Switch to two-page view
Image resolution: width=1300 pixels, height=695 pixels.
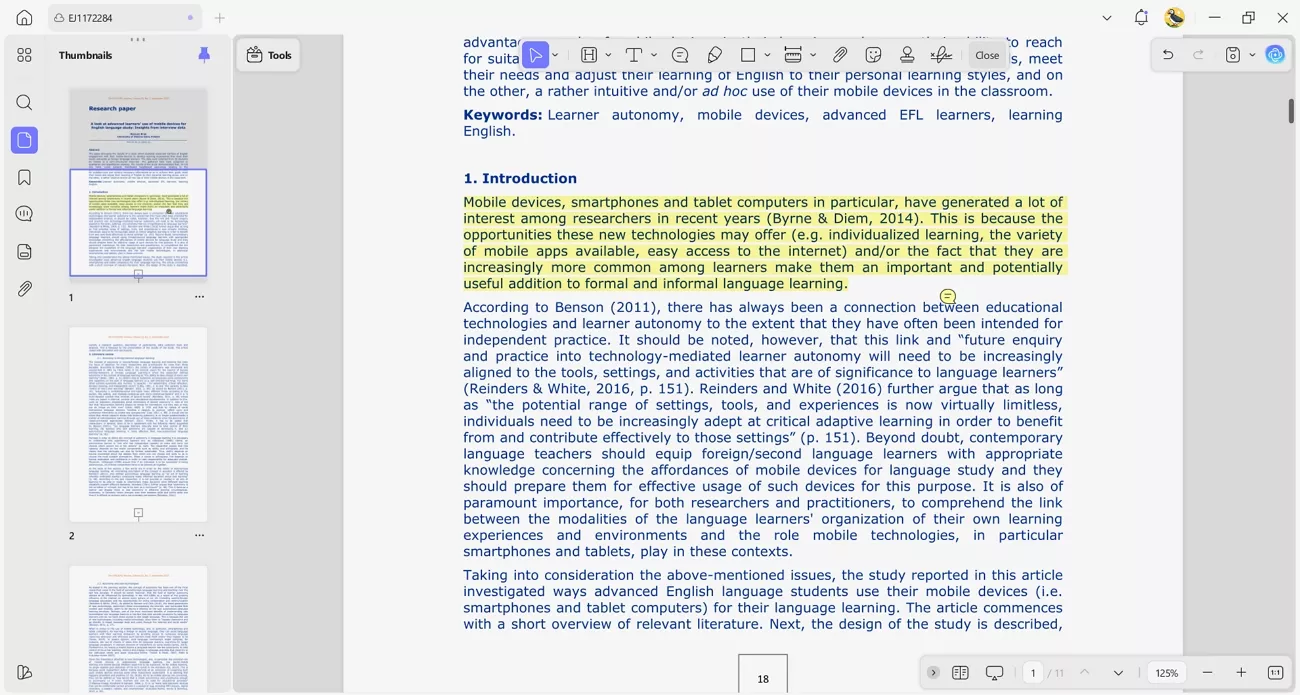click(961, 673)
